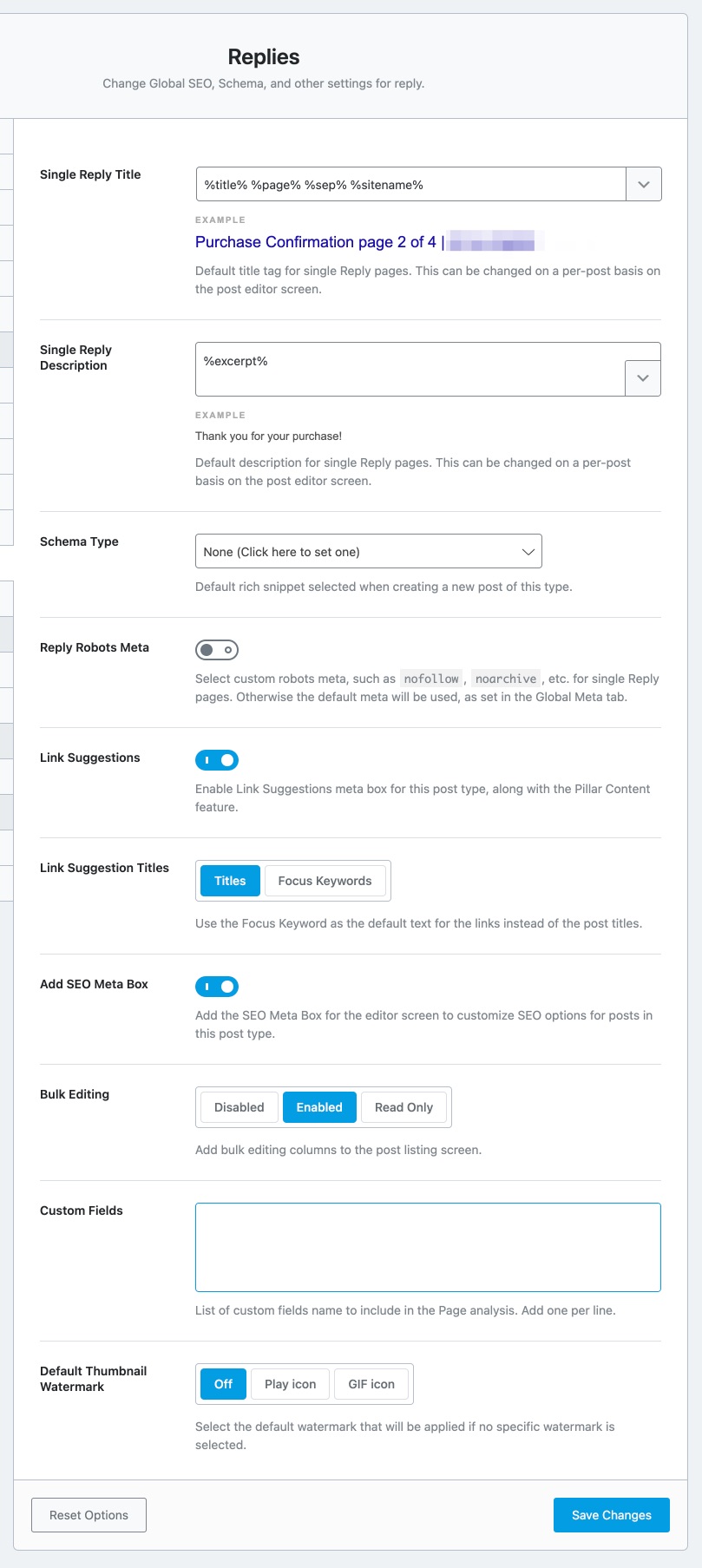The height and width of the screenshot is (1568, 702).
Task: Click the Purchase Confirmation example title link
Action: coord(316,242)
